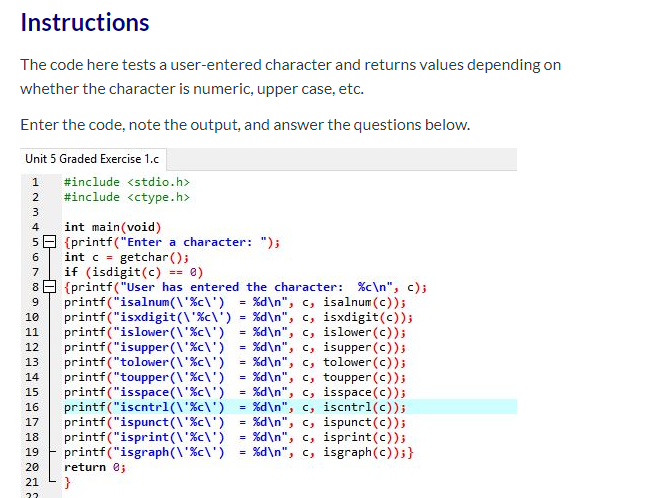Click the #include <stdio.h> line
The width and height of the screenshot is (658, 498).
coord(127,182)
